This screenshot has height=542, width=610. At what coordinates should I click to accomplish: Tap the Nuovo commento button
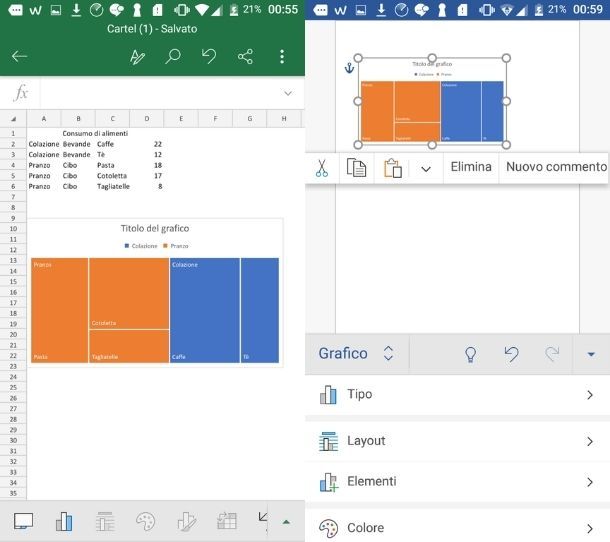coord(556,167)
